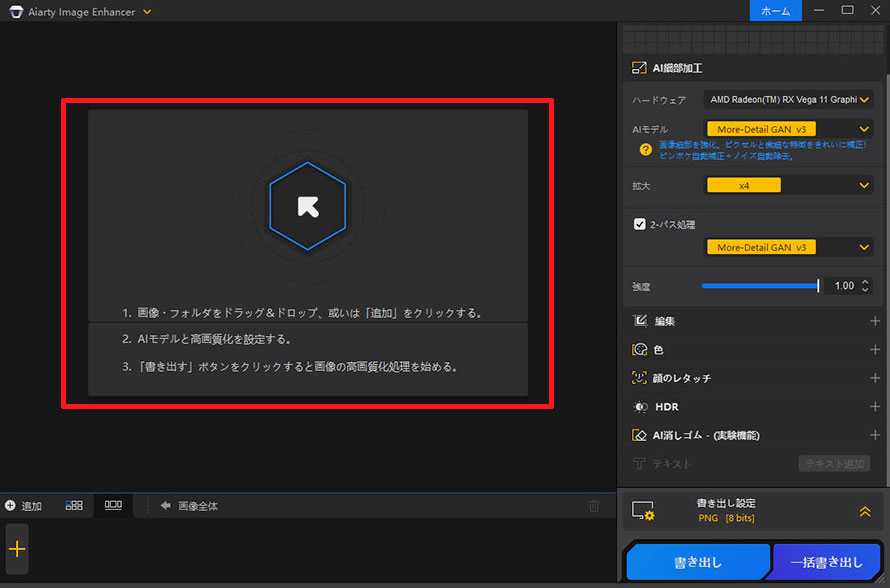Image resolution: width=890 pixels, height=588 pixels.
Task: Click the 強度 strength slider
Action: (760, 285)
